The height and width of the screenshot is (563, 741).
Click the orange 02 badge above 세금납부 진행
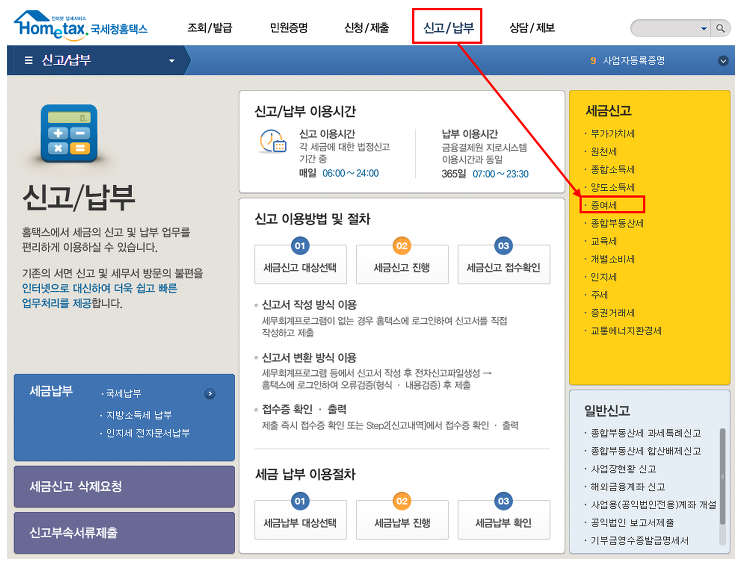[x=402, y=501]
